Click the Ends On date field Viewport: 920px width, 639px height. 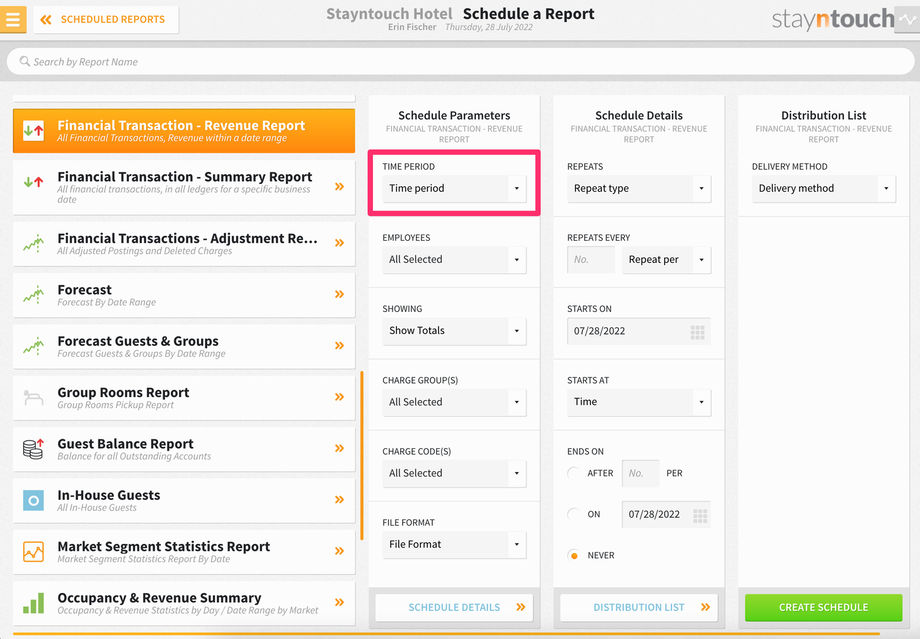666,514
